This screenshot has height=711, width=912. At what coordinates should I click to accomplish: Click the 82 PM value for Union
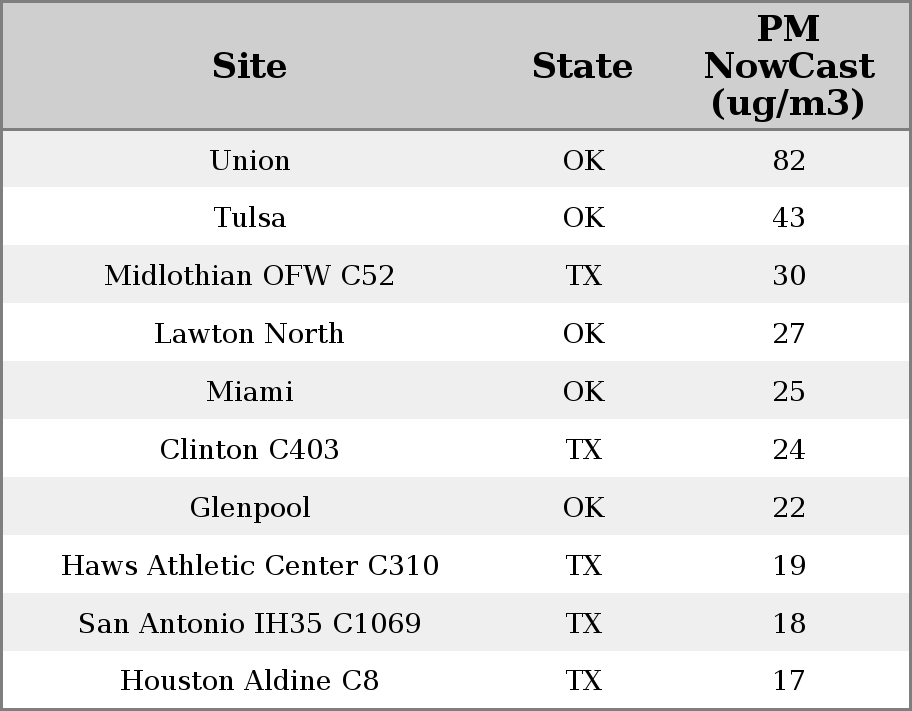pos(789,160)
